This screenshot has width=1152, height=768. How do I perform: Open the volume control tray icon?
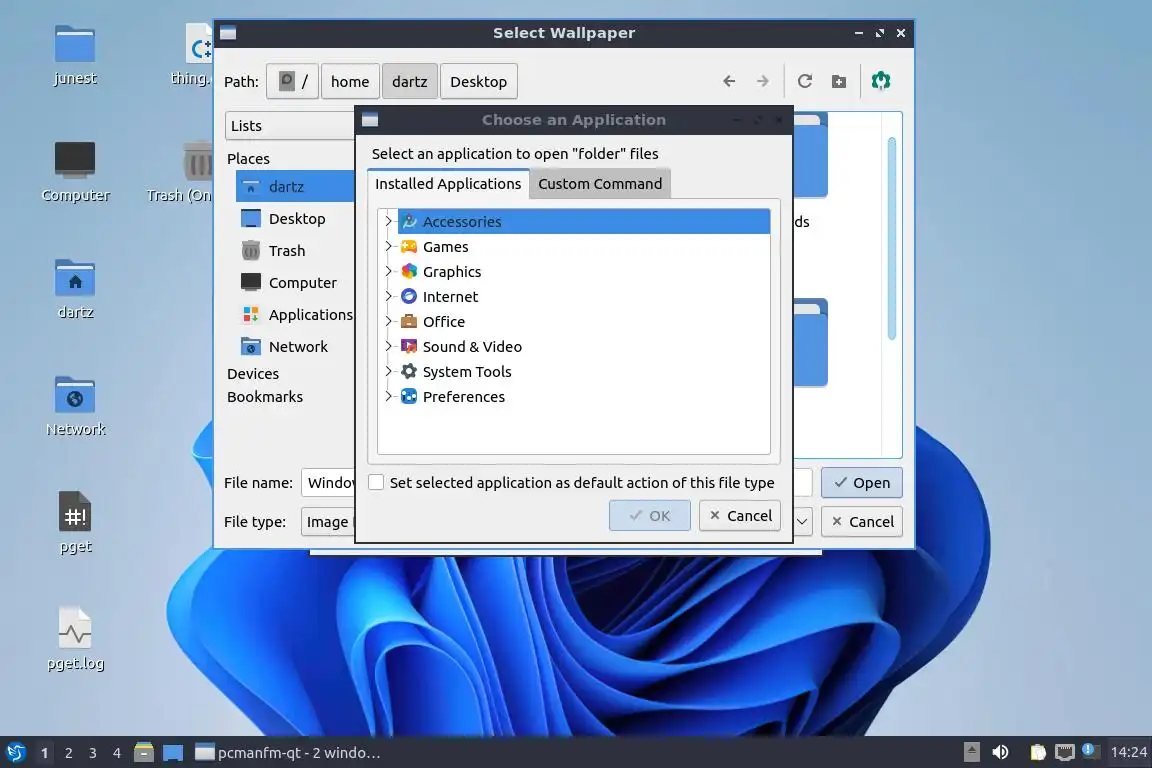pos(1000,752)
